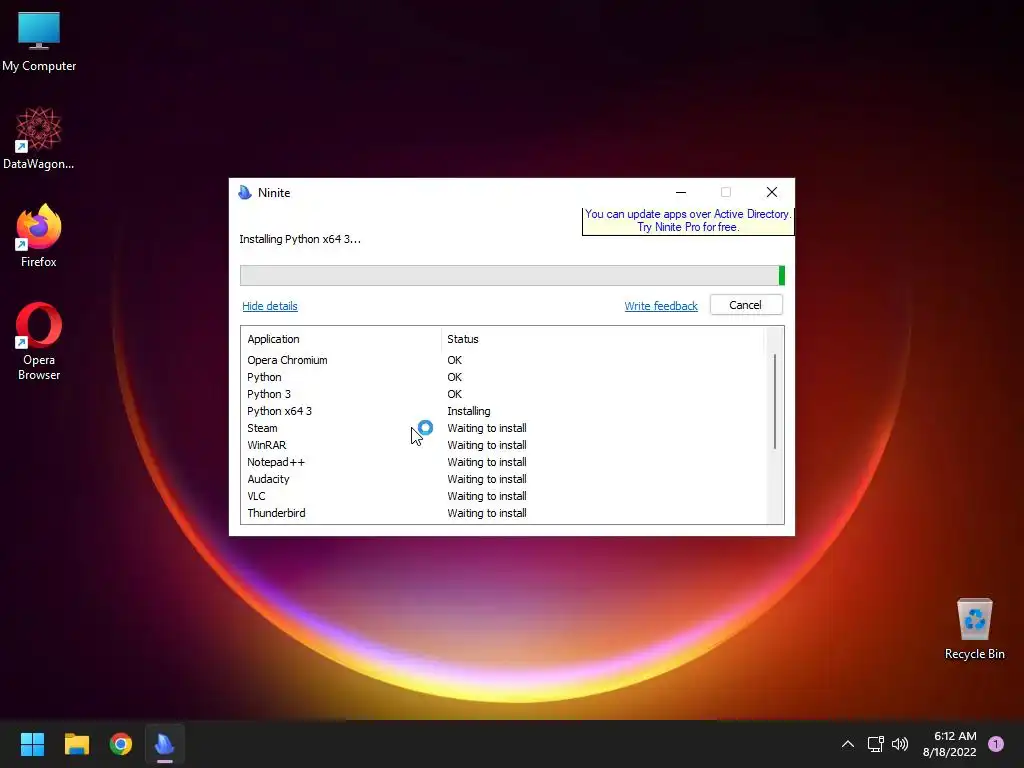Open network status tray icon
The image size is (1024, 768).
coord(875,744)
